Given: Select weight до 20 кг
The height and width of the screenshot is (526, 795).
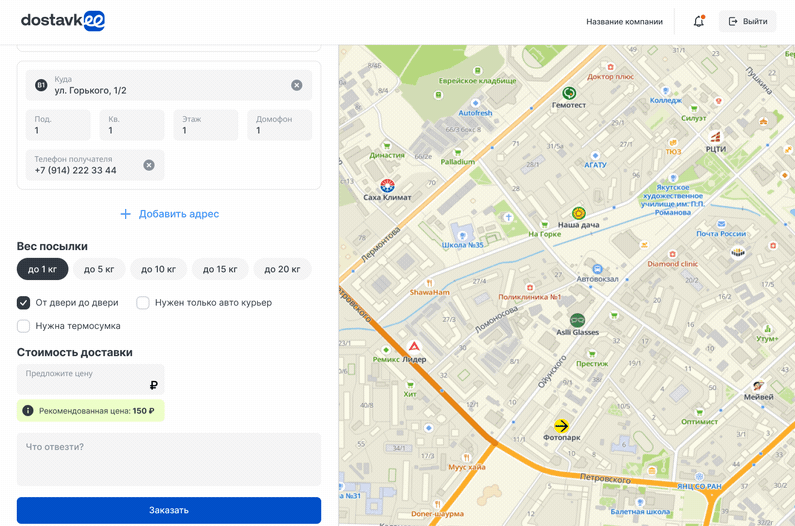Looking at the screenshot, I should point(282,269).
